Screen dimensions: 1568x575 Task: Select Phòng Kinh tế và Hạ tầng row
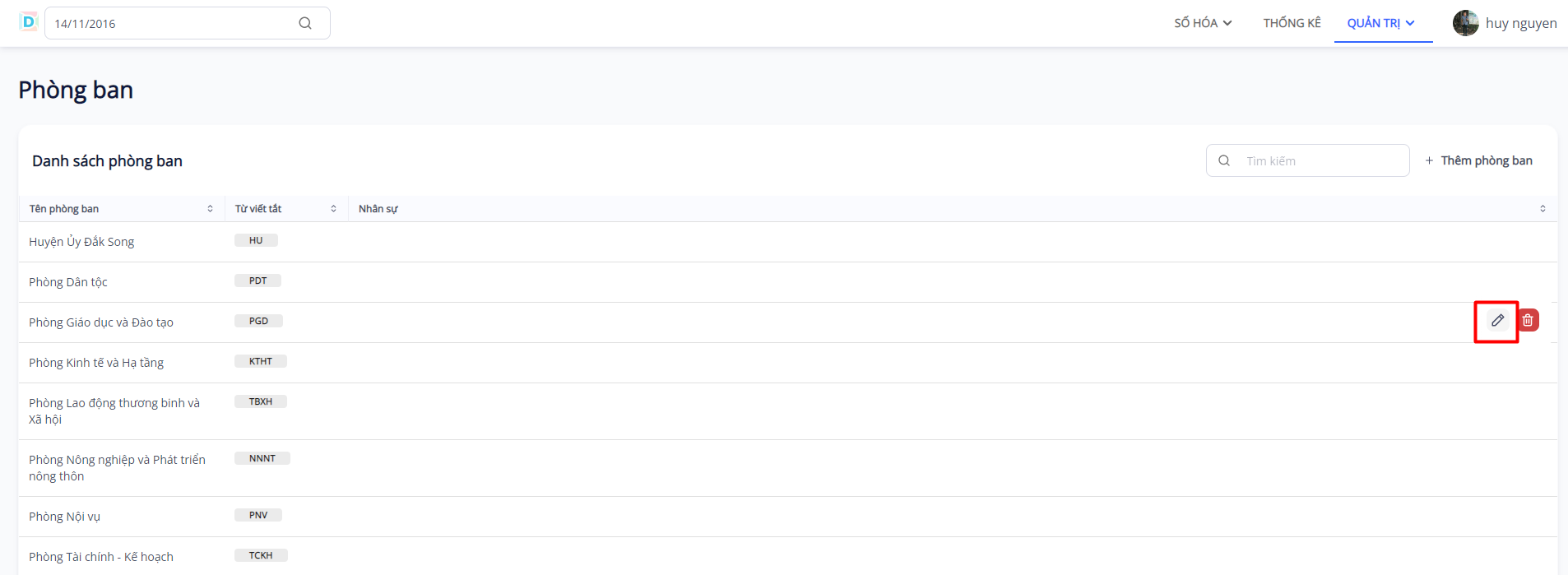96,363
